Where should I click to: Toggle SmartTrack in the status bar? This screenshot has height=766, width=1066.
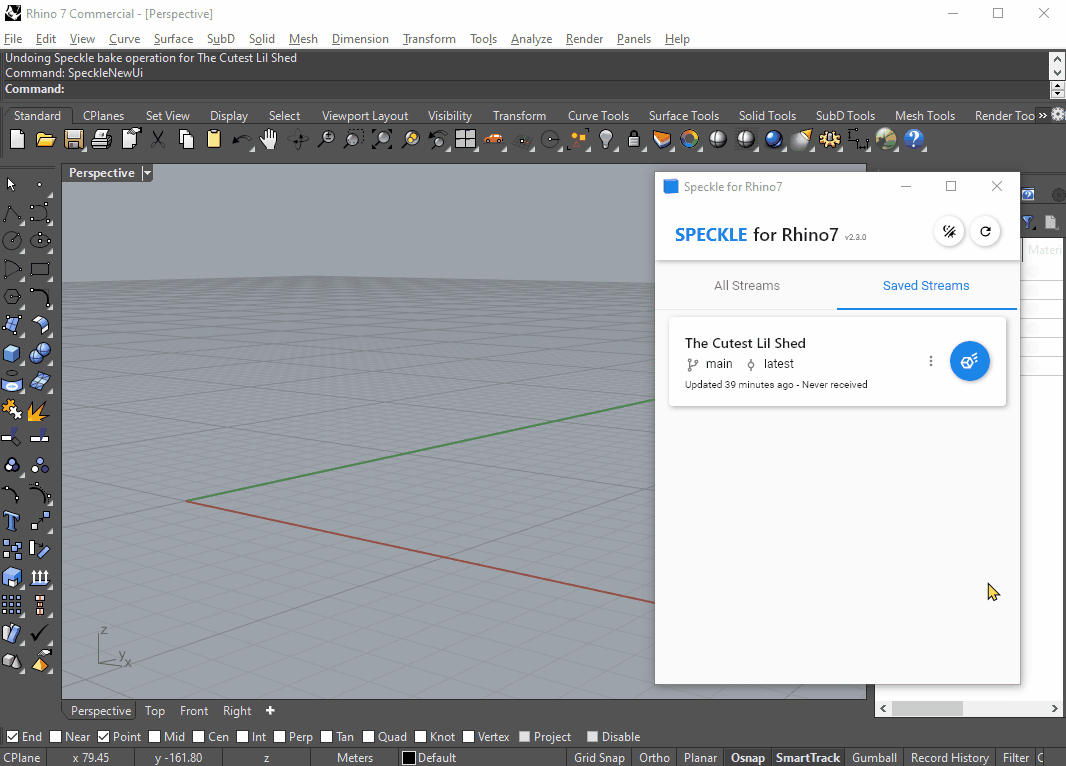pyautogui.click(x=808, y=758)
